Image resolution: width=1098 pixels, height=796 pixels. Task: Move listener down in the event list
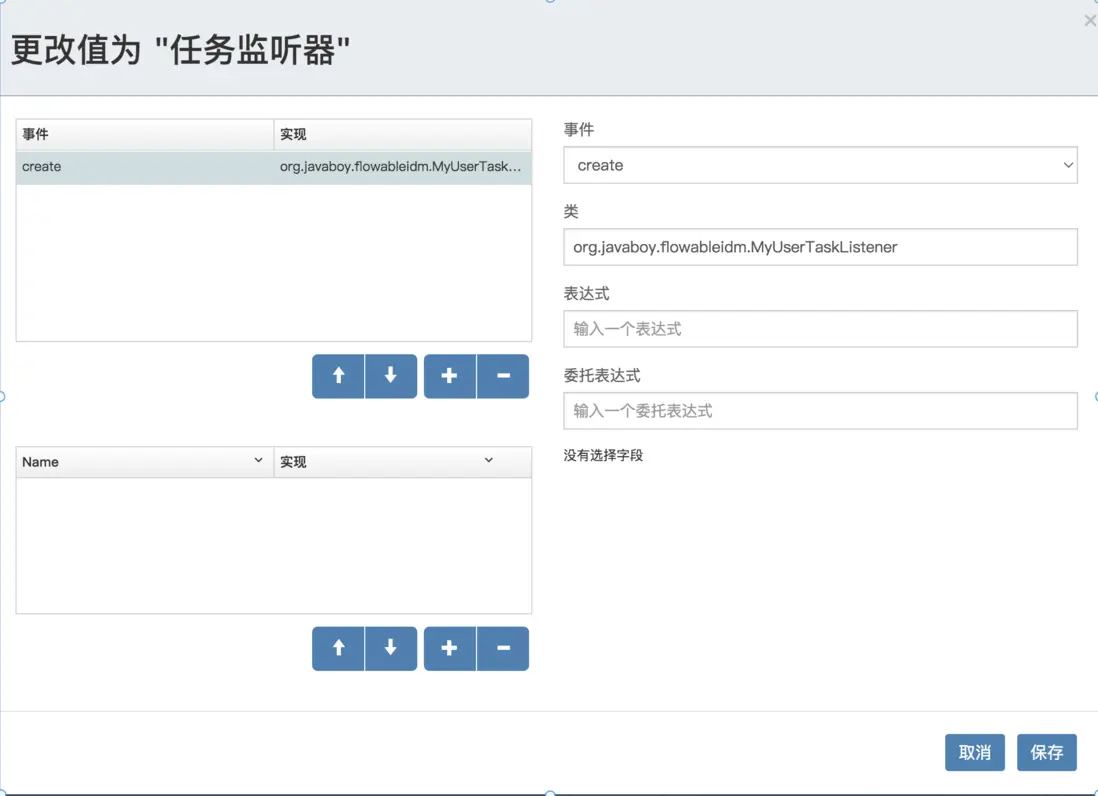tap(391, 376)
